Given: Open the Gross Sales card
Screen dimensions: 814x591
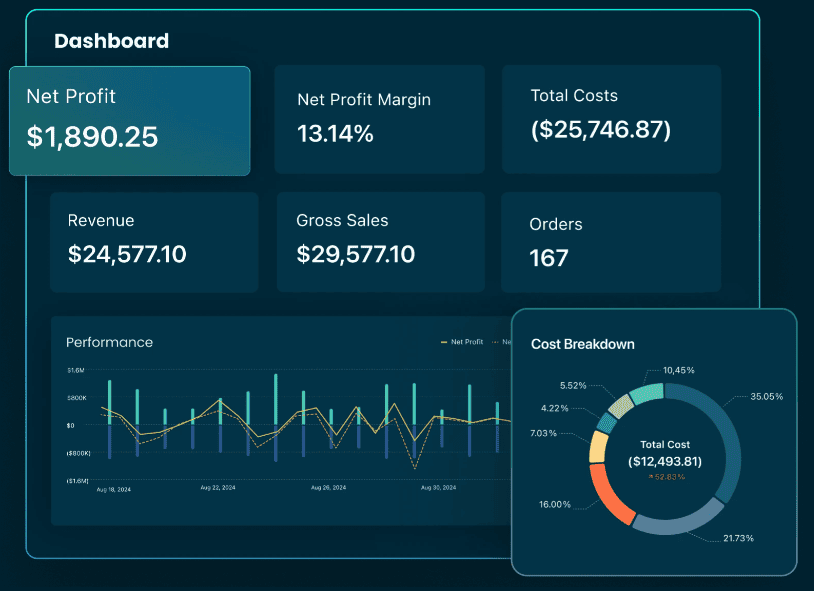Looking at the screenshot, I should point(380,242).
